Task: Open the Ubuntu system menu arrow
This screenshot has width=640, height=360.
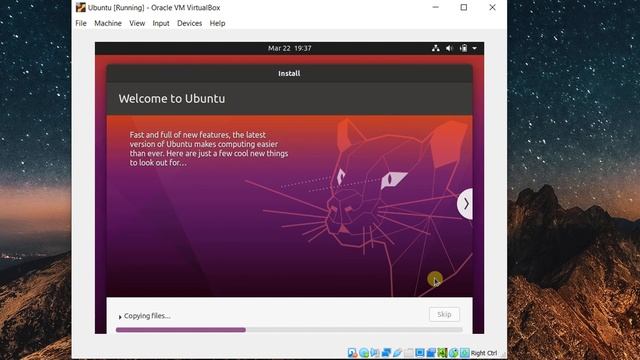Action: [475, 48]
